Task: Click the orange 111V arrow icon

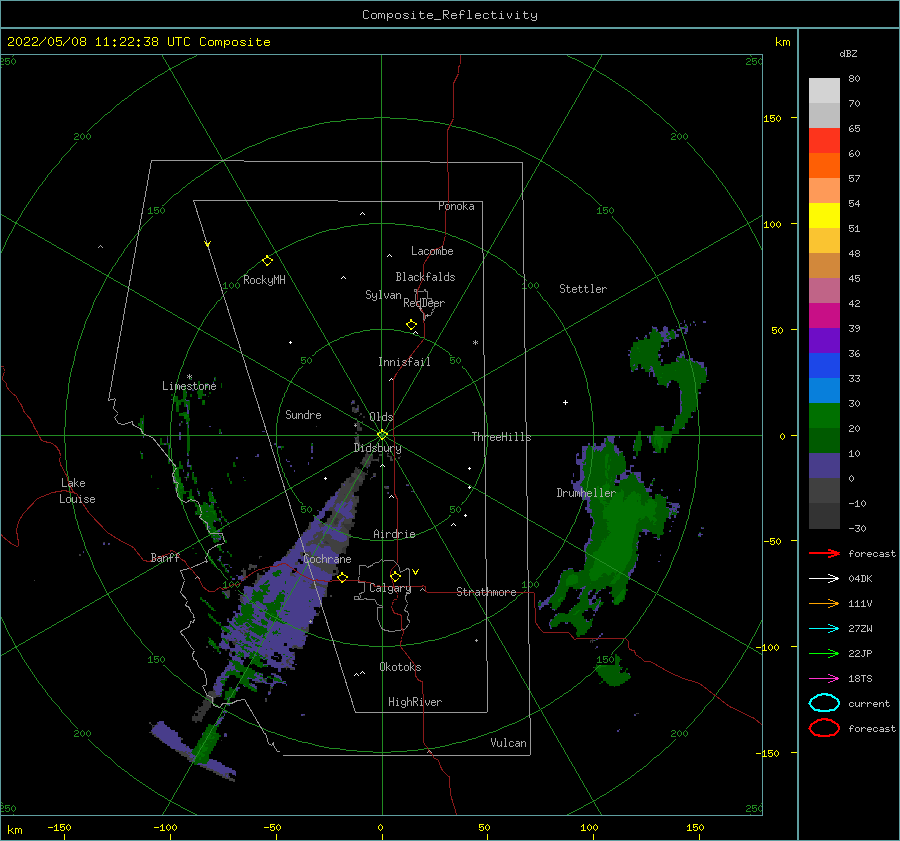Action: tap(824, 603)
